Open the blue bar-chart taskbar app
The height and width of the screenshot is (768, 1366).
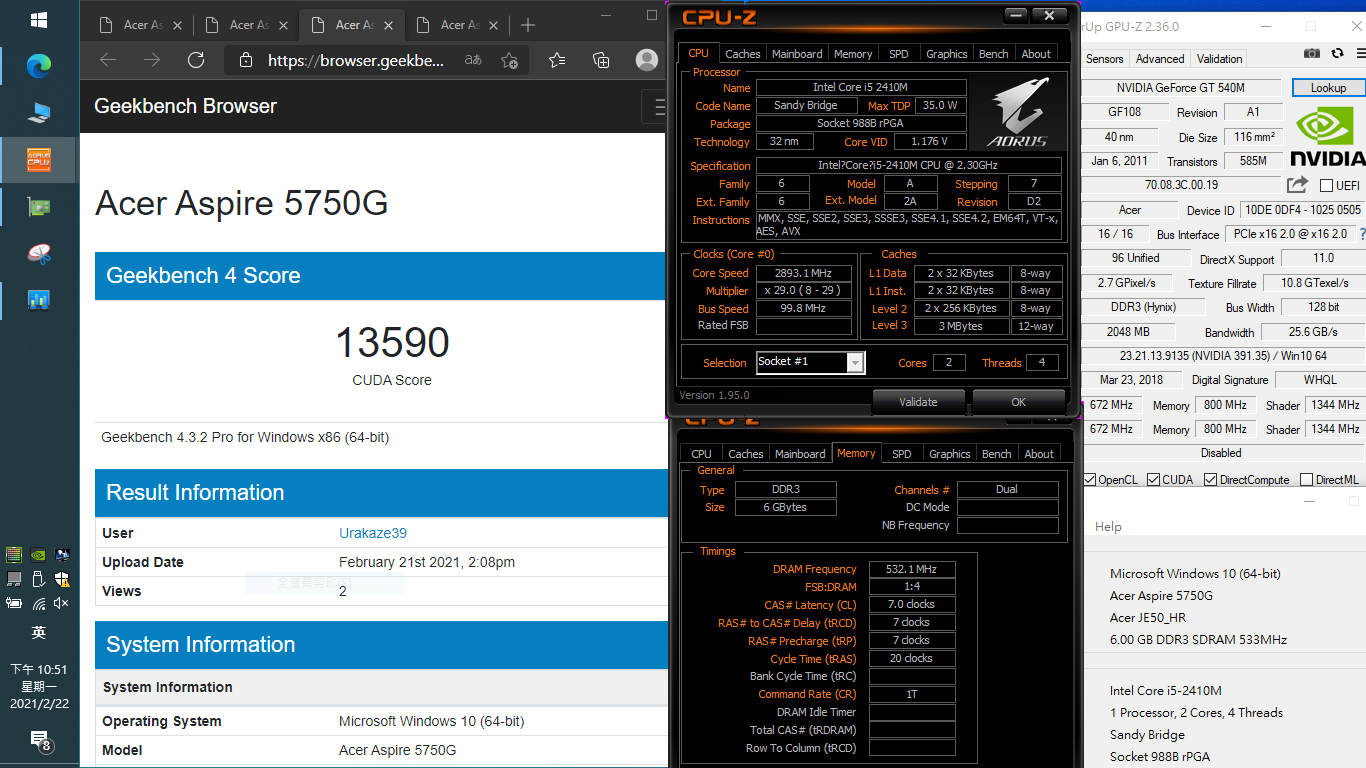(x=39, y=299)
